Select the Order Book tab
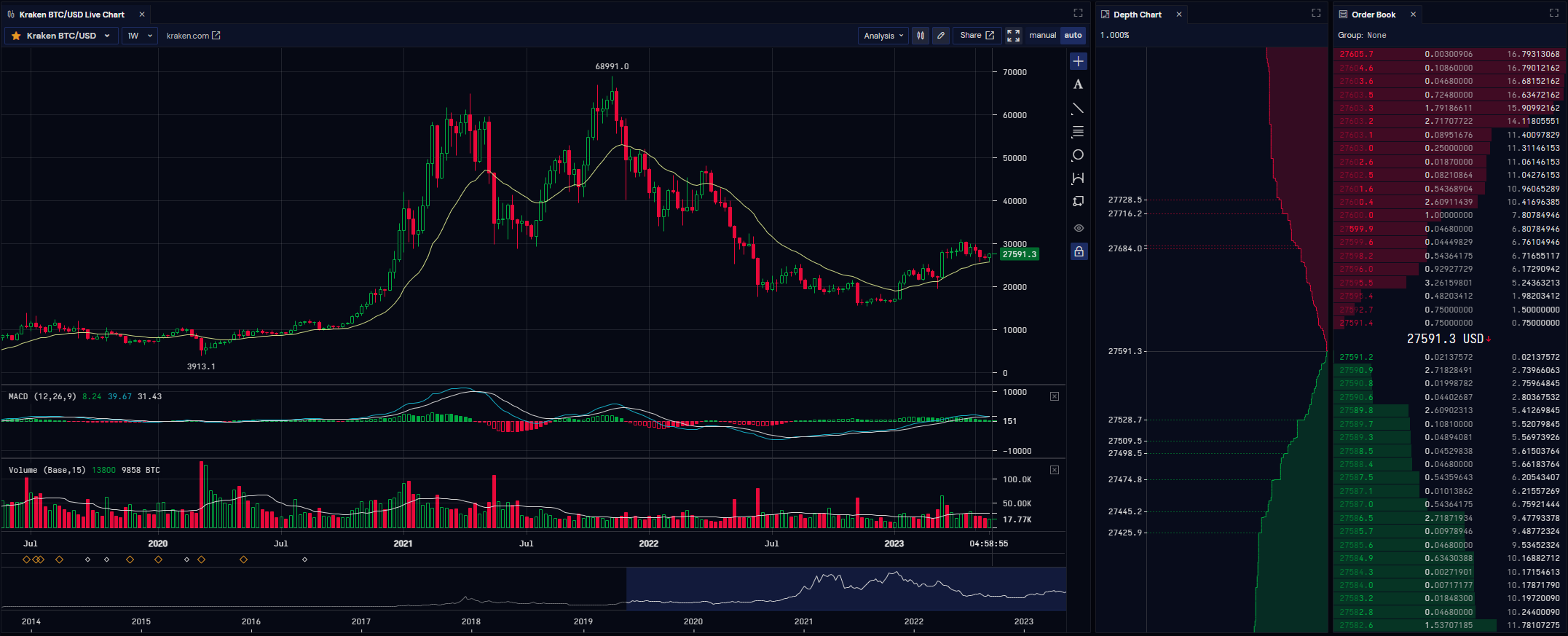This screenshot has height=636, width=1568. point(1373,15)
